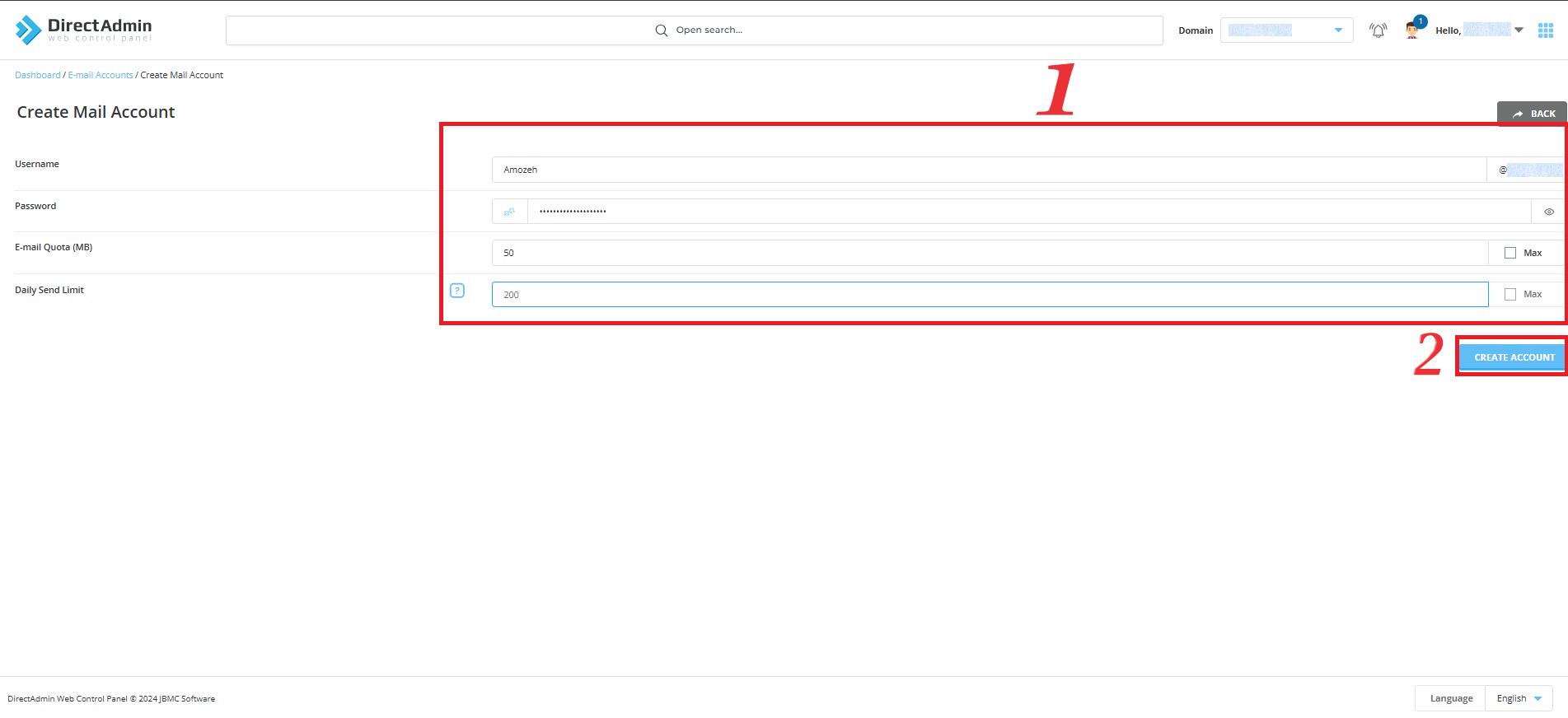Open the notifications bell icon
Viewport: 1568px width, 718px height.
(1378, 30)
